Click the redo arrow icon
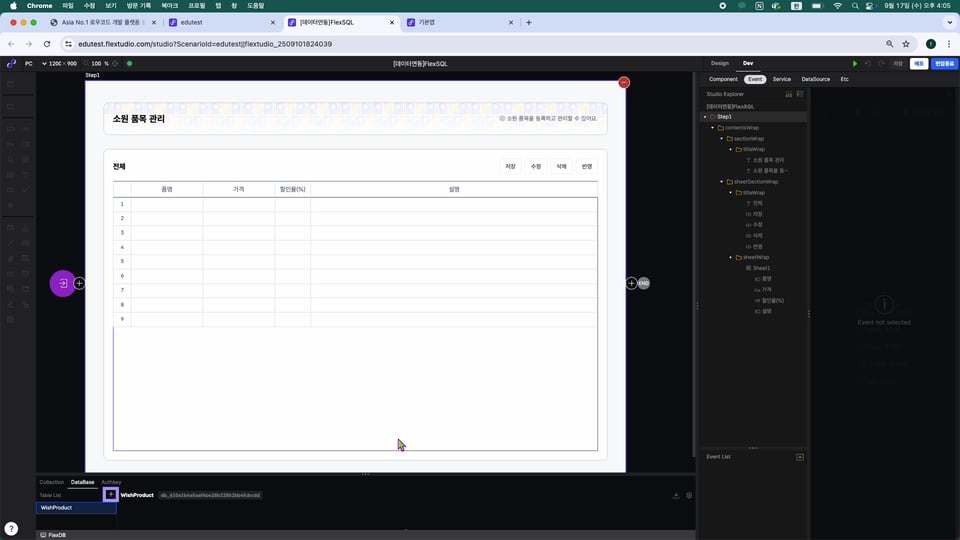Viewport: 960px width, 540px height. tap(882, 64)
